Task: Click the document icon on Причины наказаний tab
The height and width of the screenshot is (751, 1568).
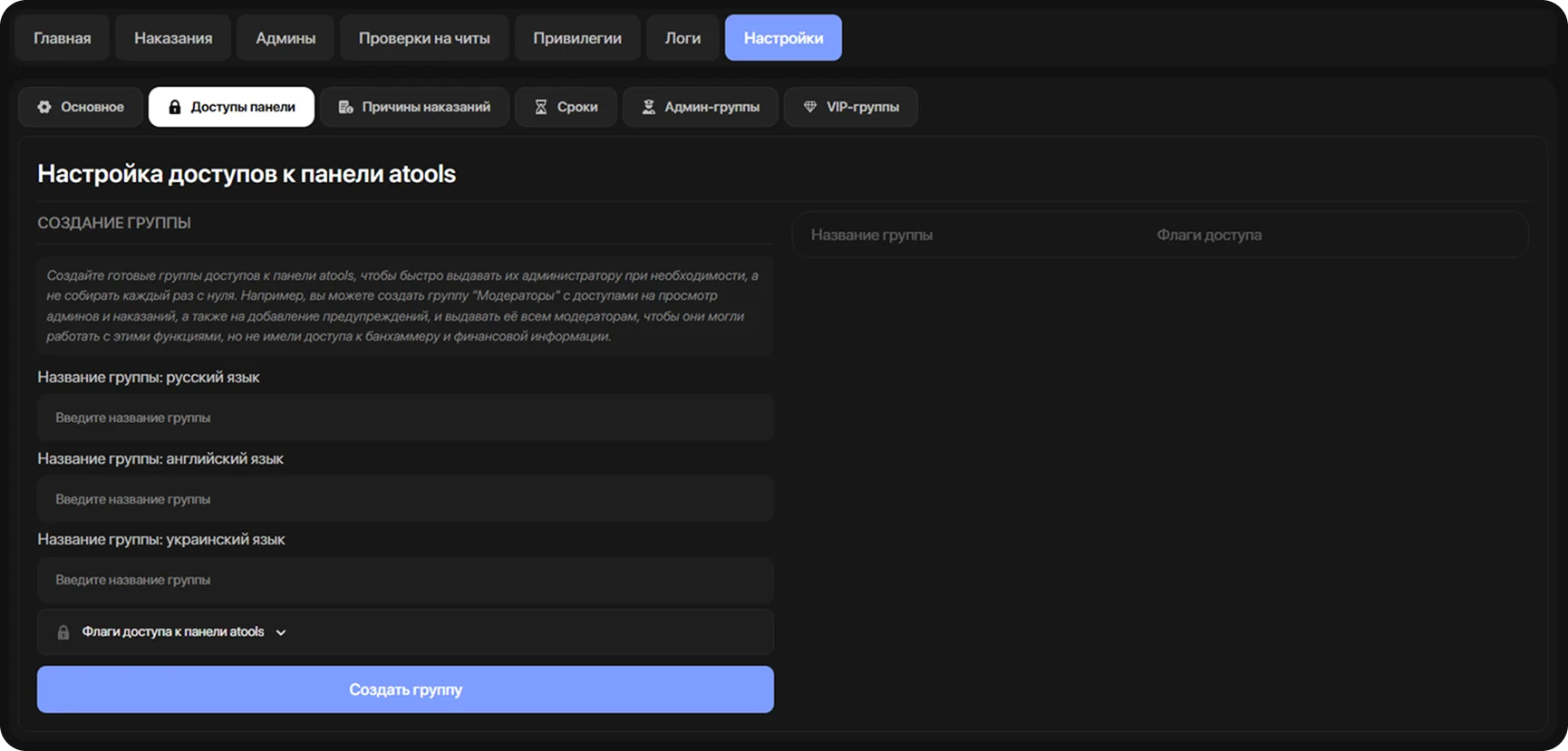Action: point(345,107)
